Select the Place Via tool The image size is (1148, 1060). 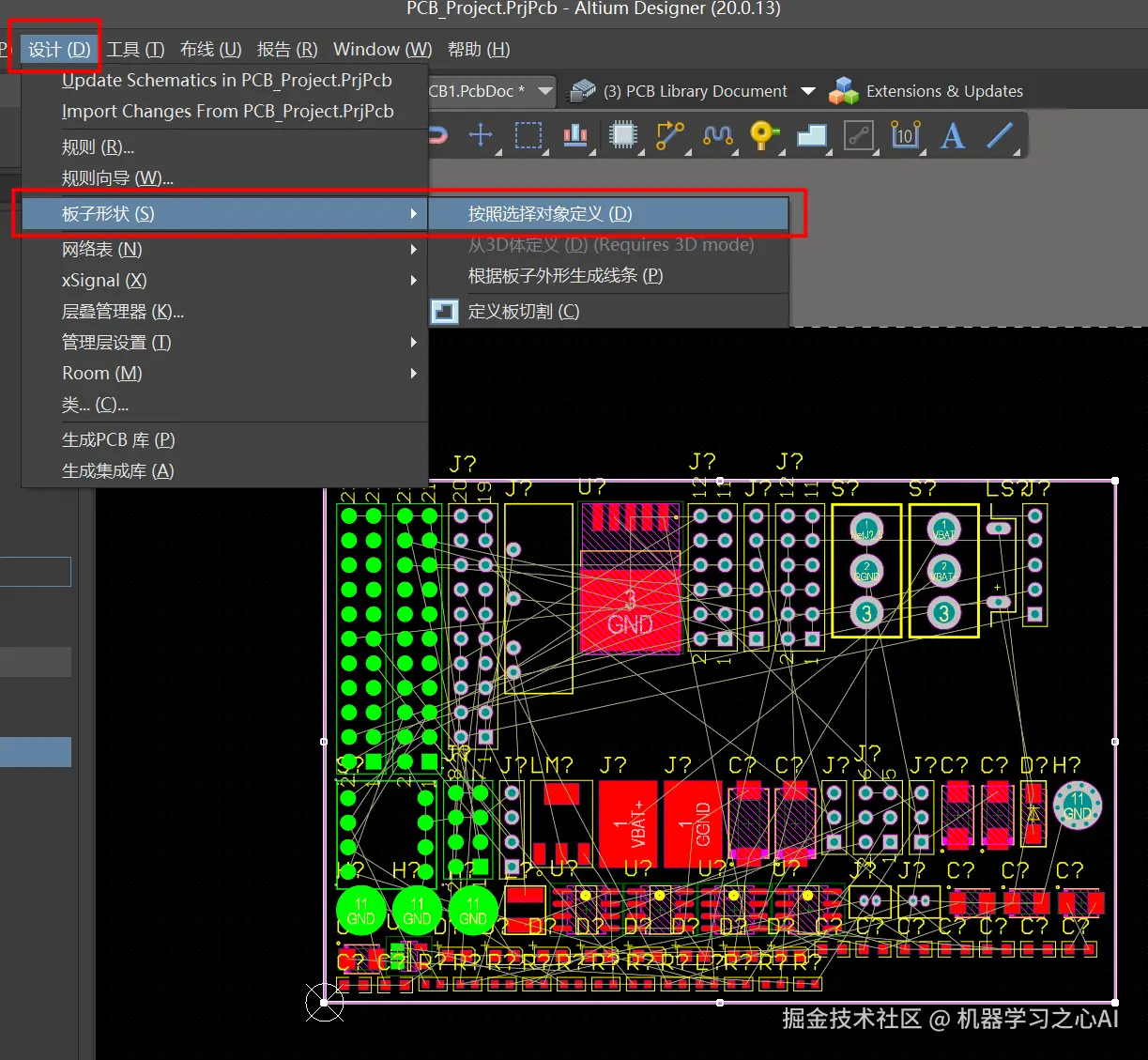(765, 135)
